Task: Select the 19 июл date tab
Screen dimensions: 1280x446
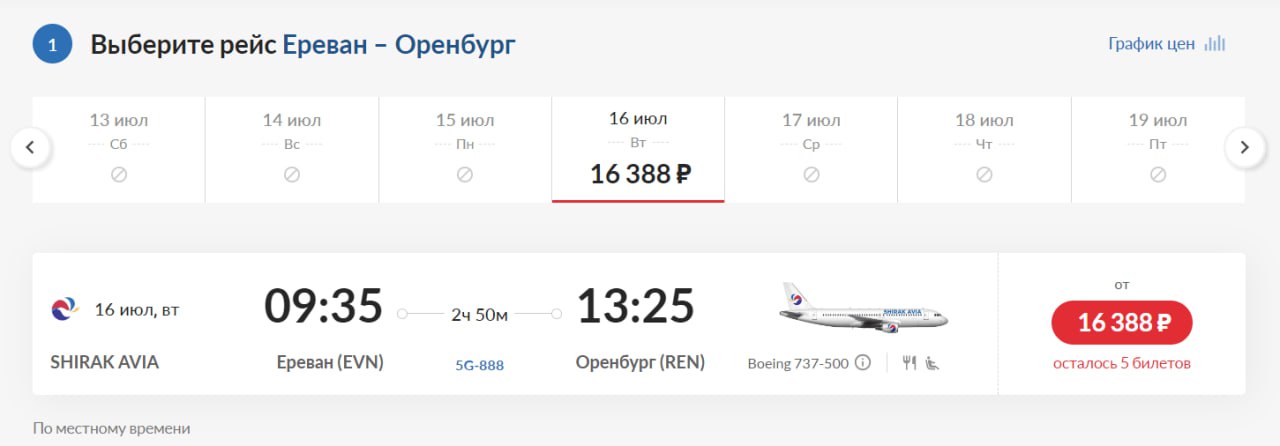Action: 1157,148
